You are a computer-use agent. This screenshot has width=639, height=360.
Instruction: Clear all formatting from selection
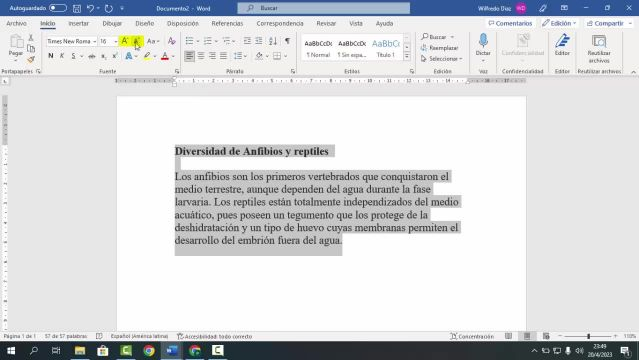(x=172, y=41)
